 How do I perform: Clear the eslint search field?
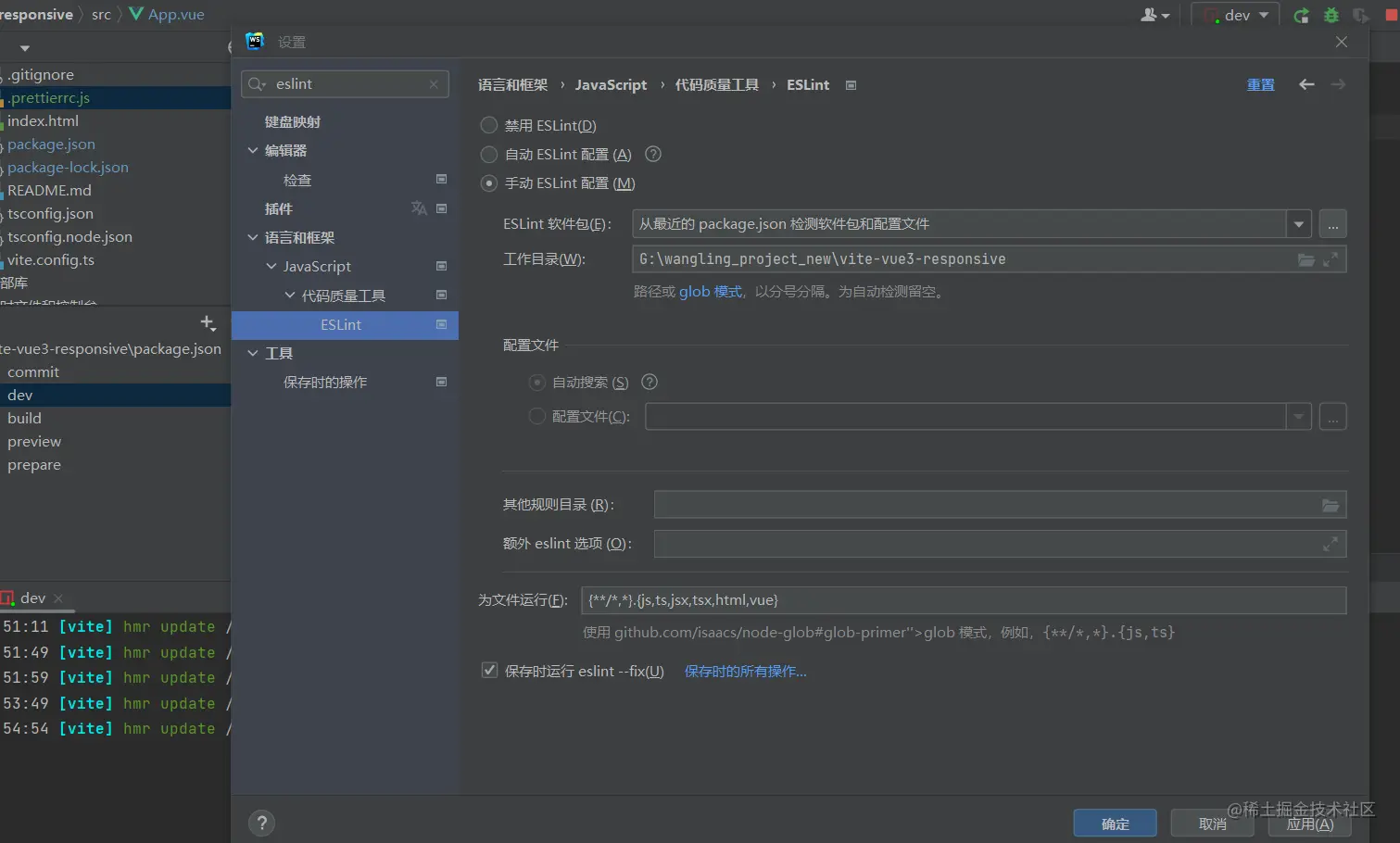(434, 84)
